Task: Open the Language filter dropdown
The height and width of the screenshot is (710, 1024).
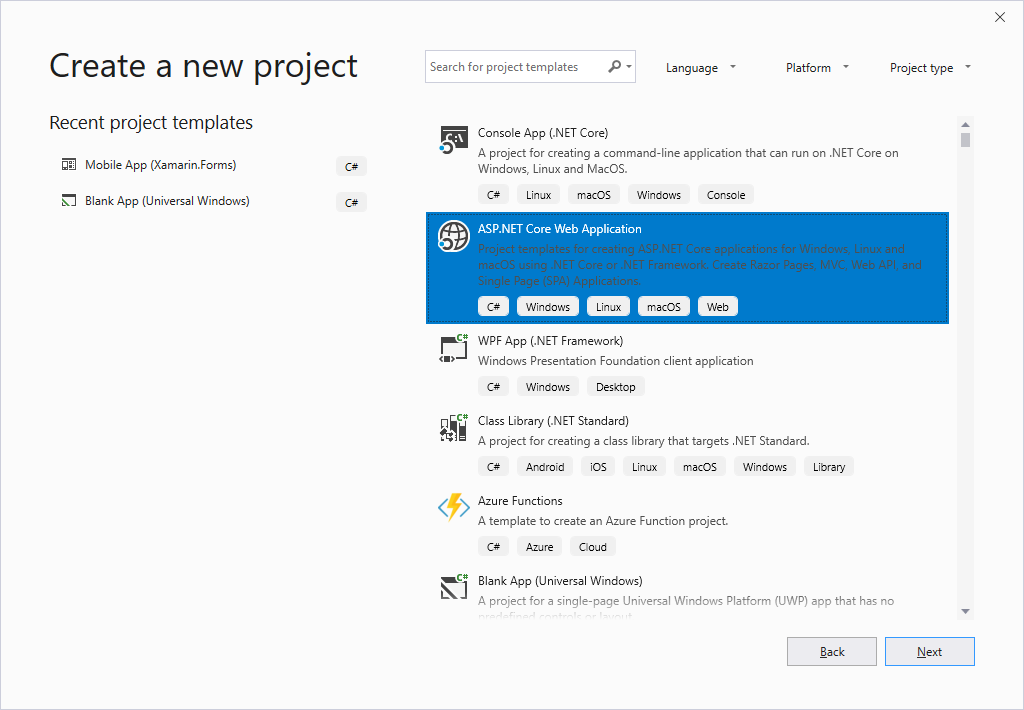Action: pyautogui.click(x=701, y=68)
